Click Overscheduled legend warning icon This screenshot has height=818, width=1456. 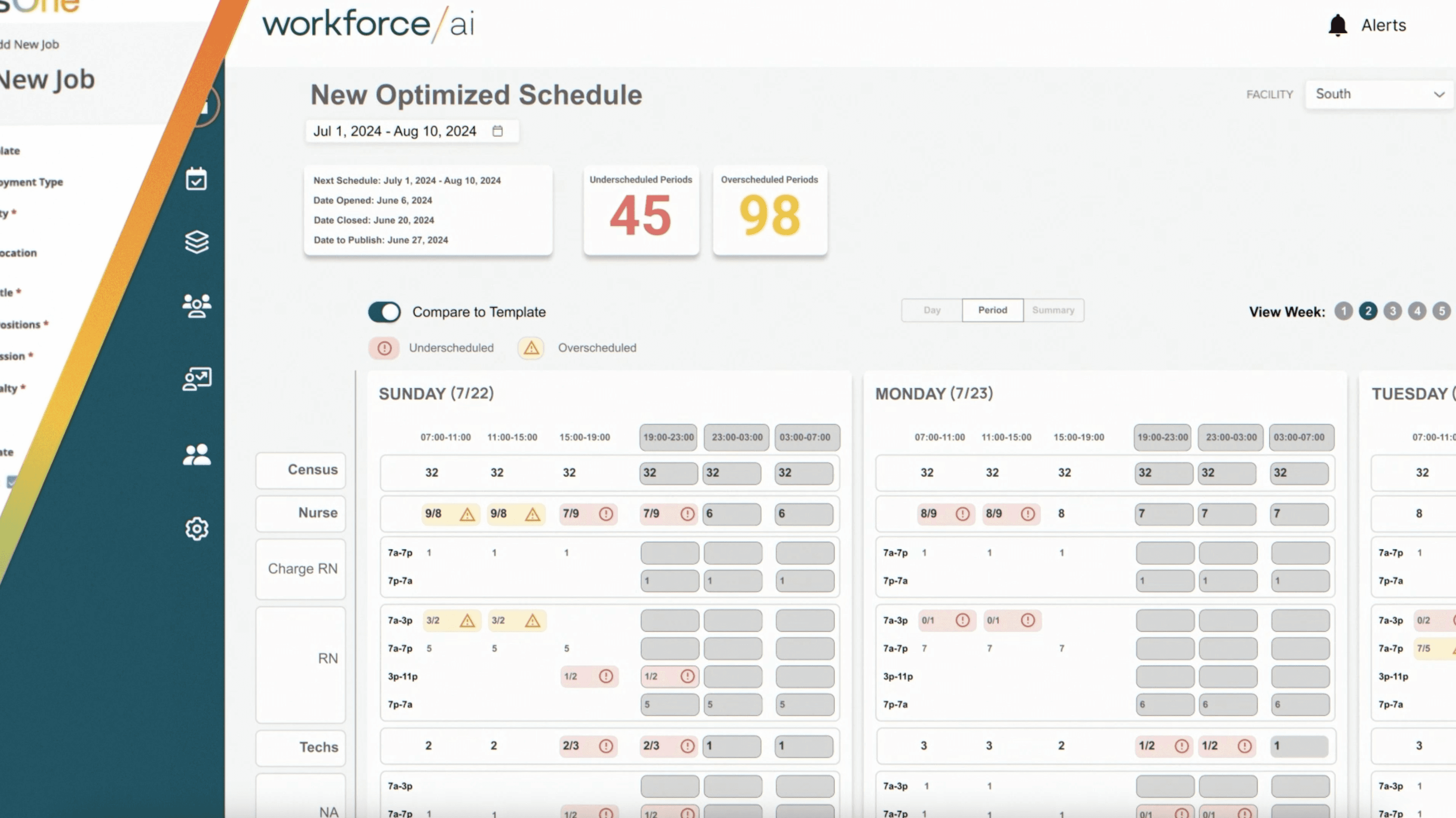(531, 348)
